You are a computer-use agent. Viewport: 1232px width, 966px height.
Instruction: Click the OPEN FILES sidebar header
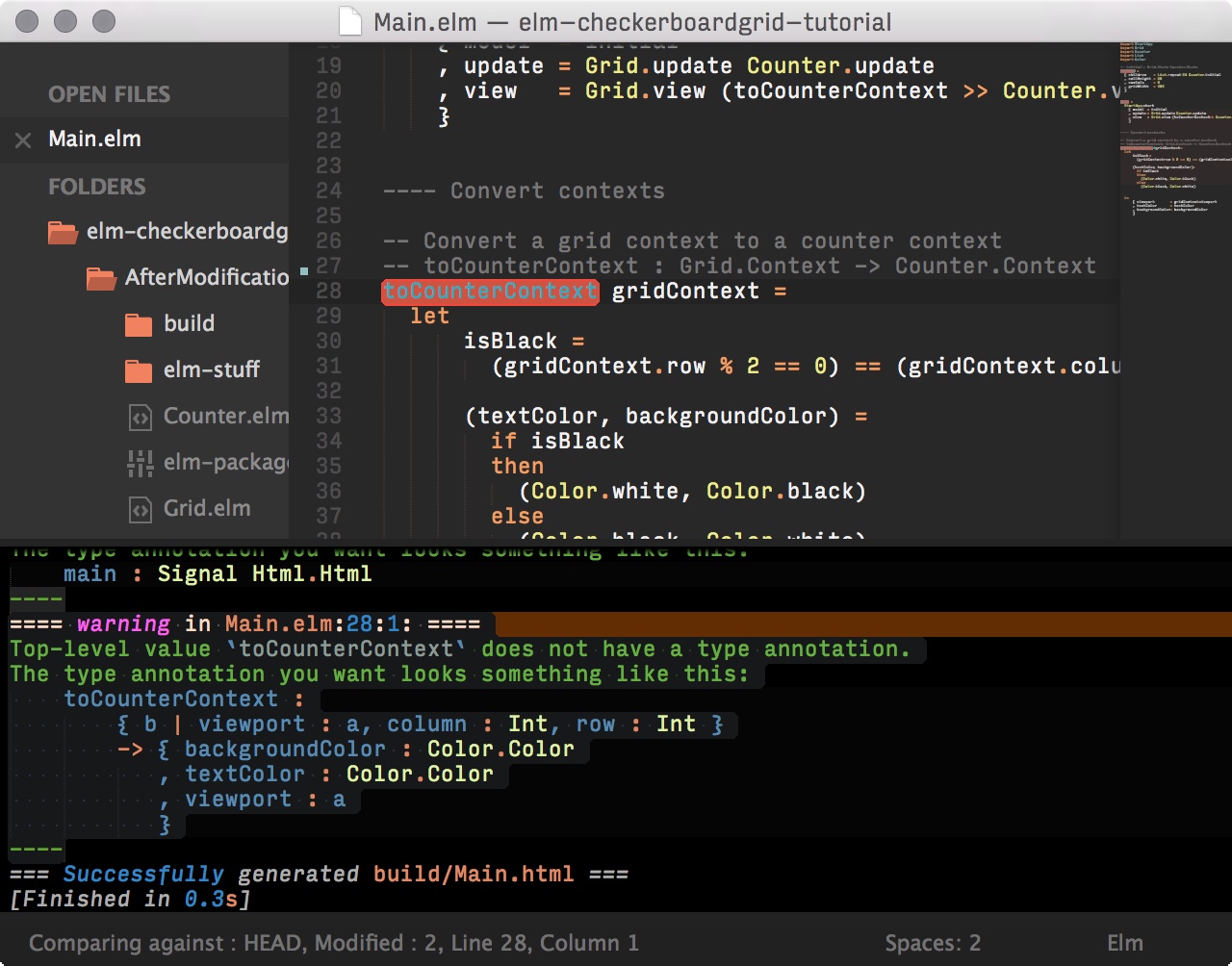coord(110,94)
